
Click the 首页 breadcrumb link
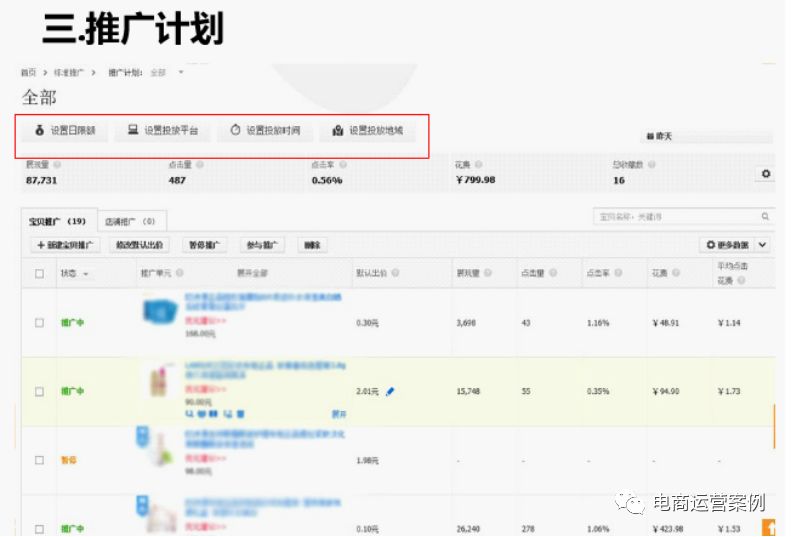(28, 73)
